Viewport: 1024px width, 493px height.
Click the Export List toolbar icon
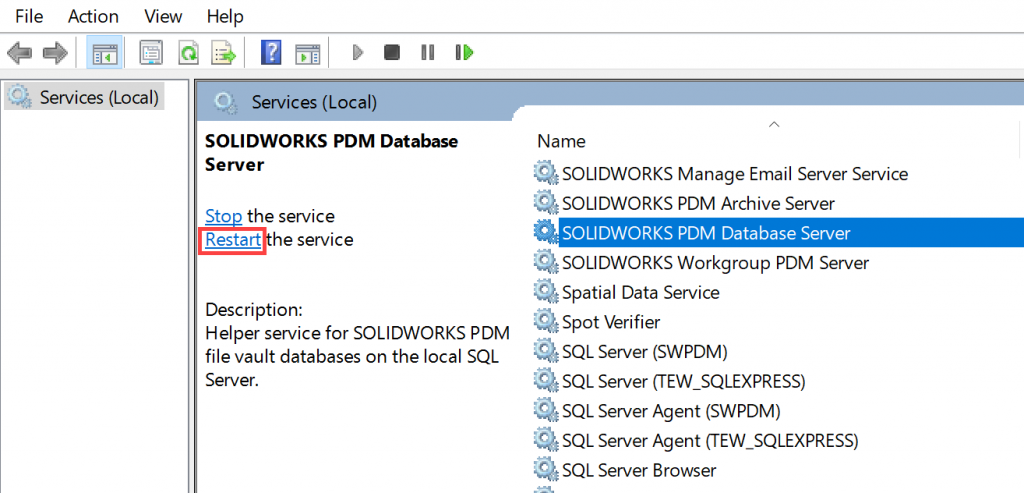(x=222, y=52)
